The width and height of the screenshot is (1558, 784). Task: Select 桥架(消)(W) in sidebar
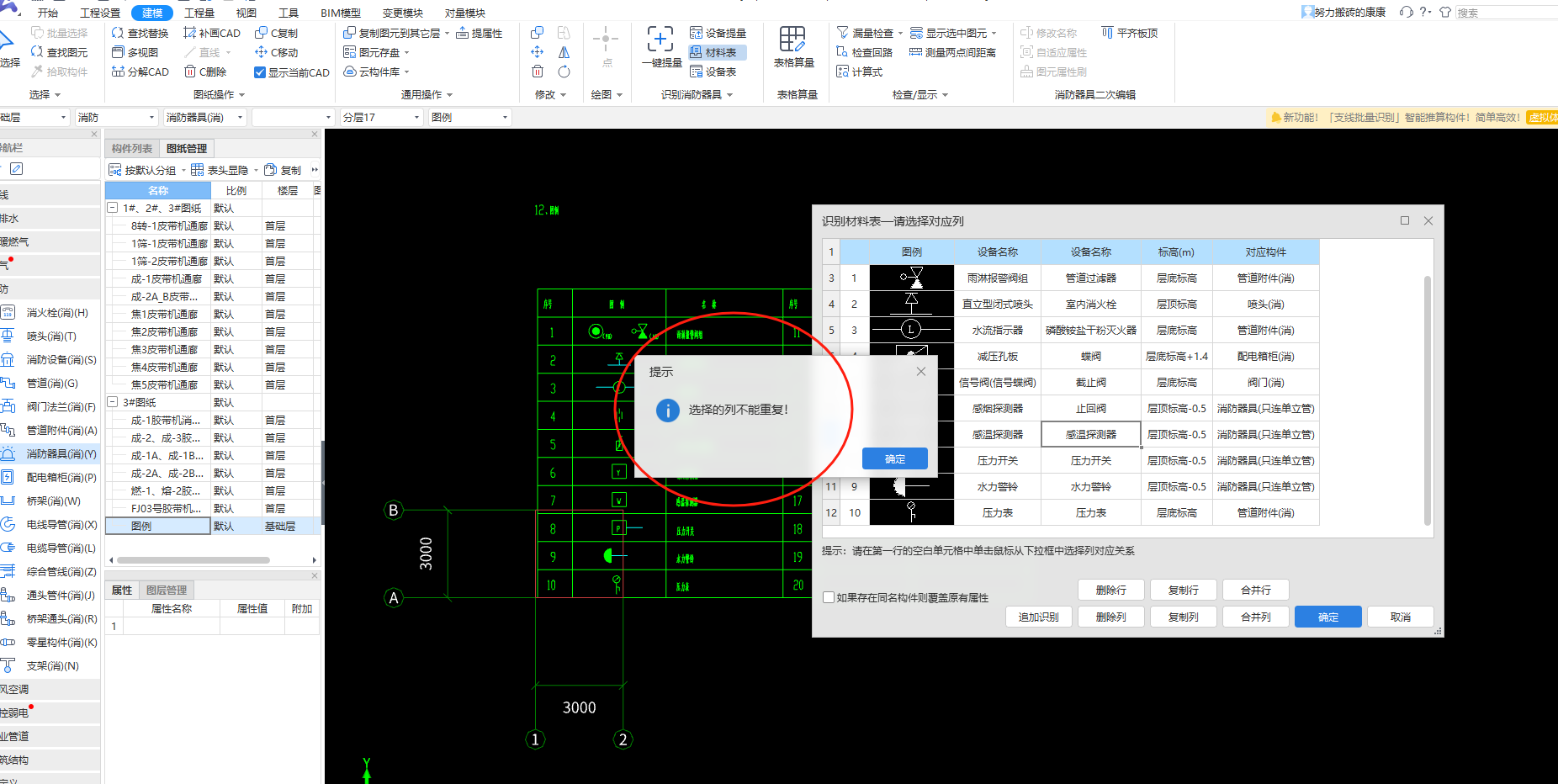[50, 501]
